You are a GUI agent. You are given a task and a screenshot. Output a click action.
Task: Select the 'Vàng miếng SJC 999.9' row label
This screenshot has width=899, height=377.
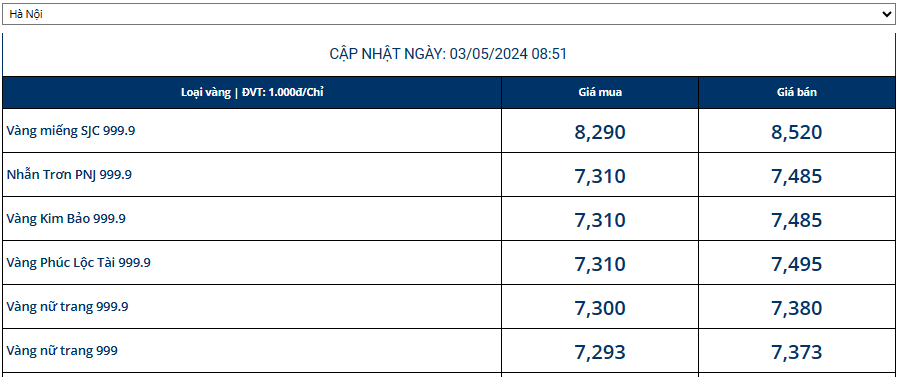pos(71,131)
